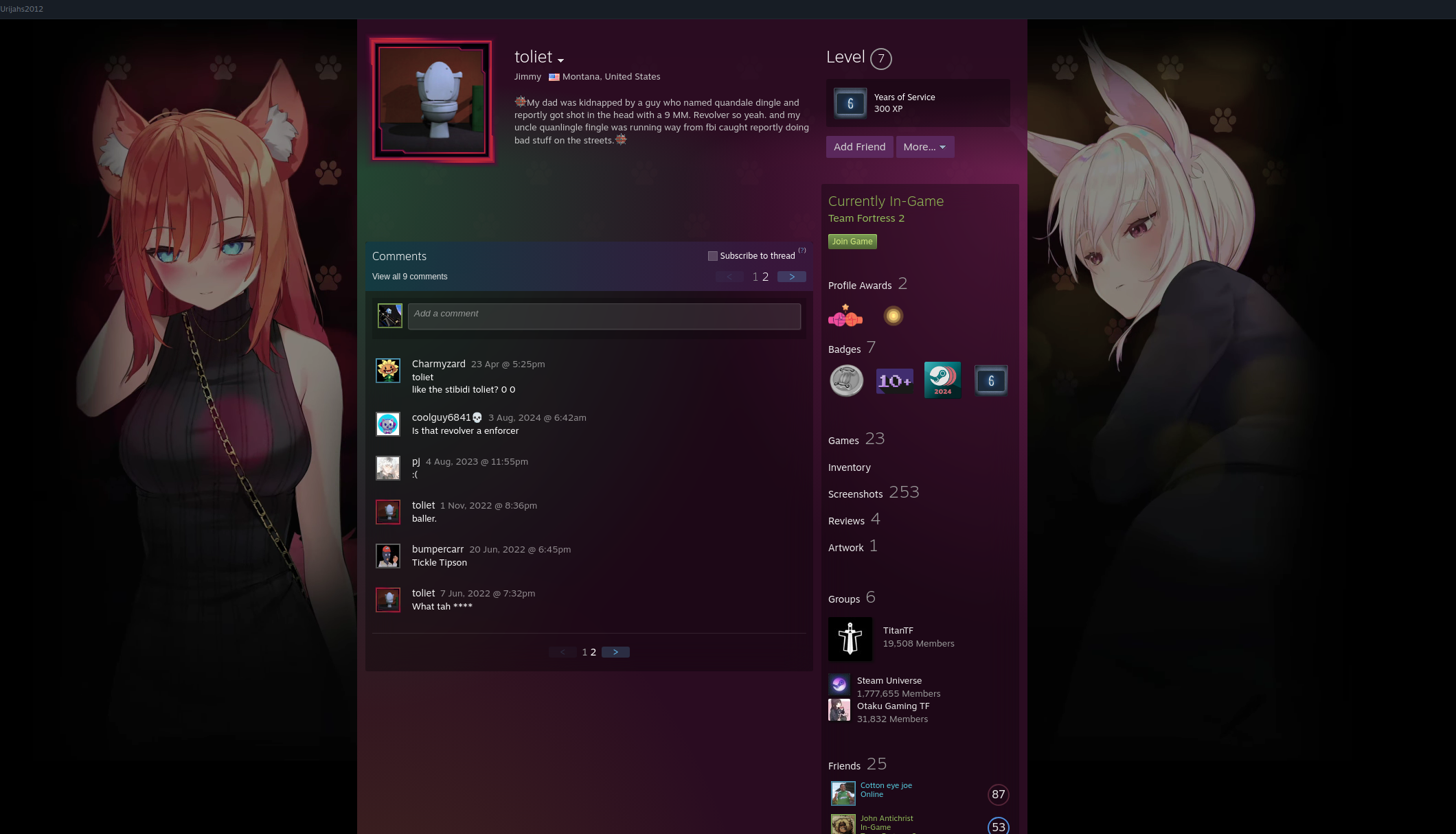The height and width of the screenshot is (834, 1456).
Task: Click the Add Friend button
Action: click(x=859, y=147)
